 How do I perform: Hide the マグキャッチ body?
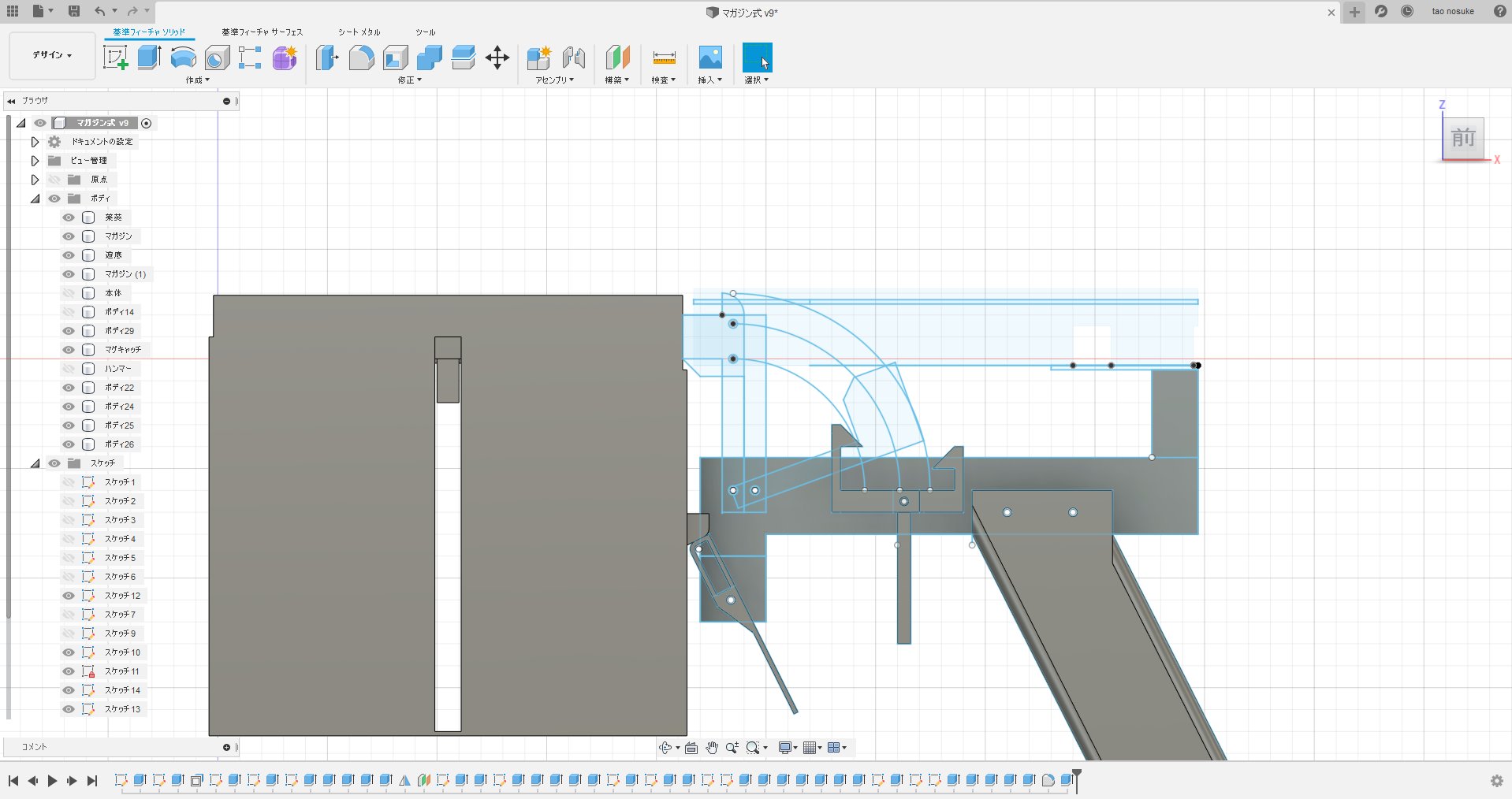coord(69,350)
